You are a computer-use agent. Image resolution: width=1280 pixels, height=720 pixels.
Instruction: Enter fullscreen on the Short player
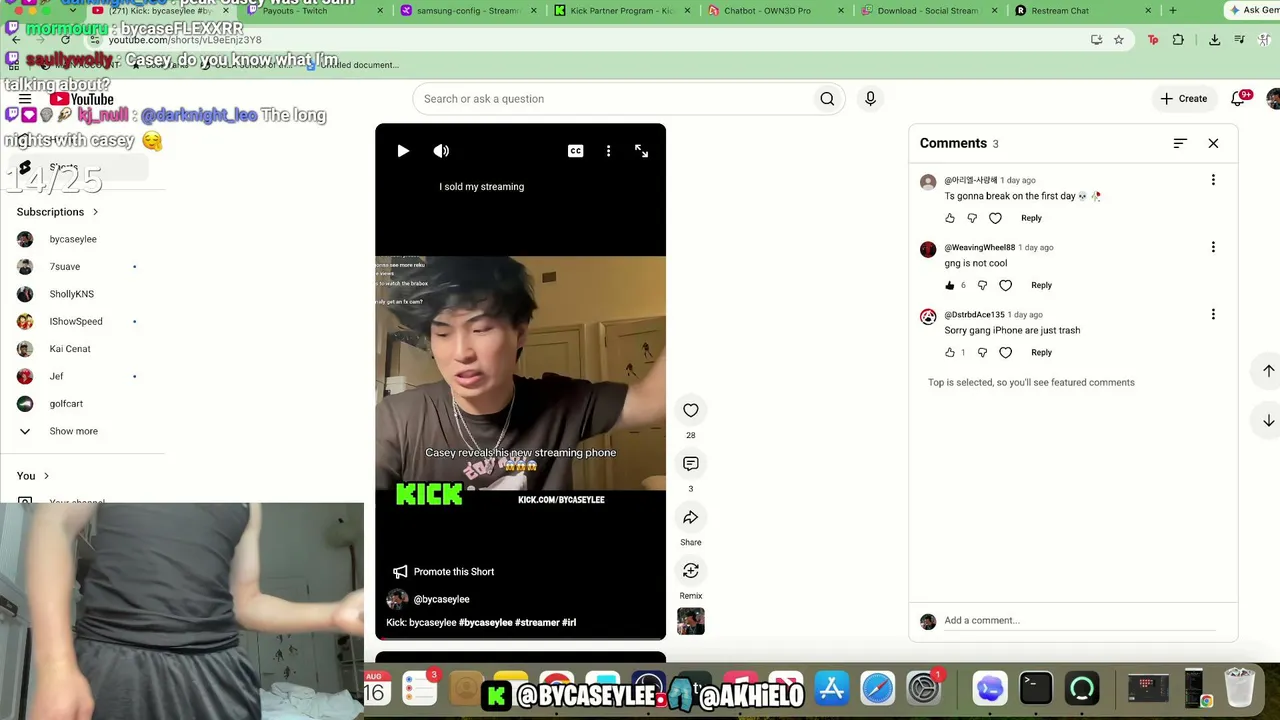[642, 151]
